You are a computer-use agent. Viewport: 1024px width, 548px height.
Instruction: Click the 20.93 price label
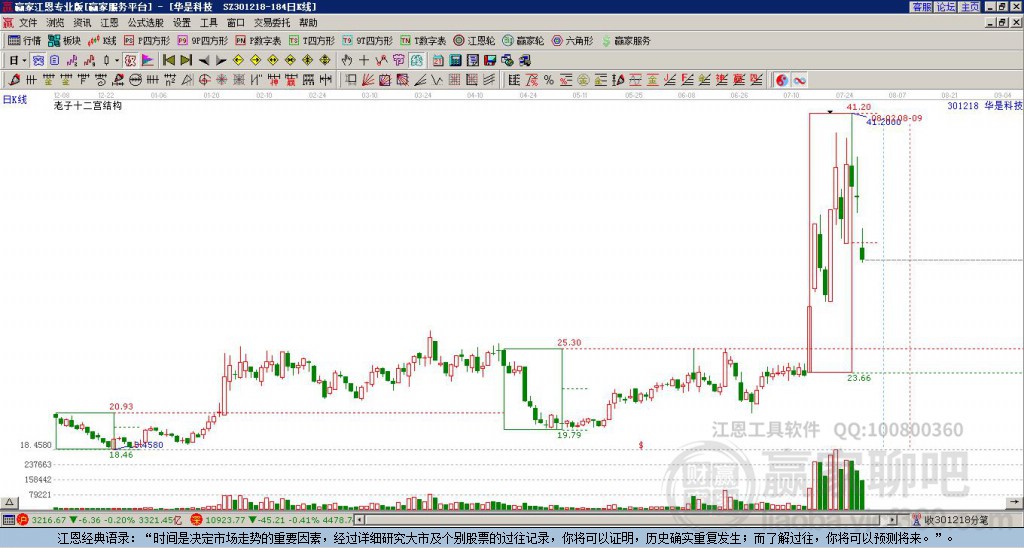click(x=121, y=406)
